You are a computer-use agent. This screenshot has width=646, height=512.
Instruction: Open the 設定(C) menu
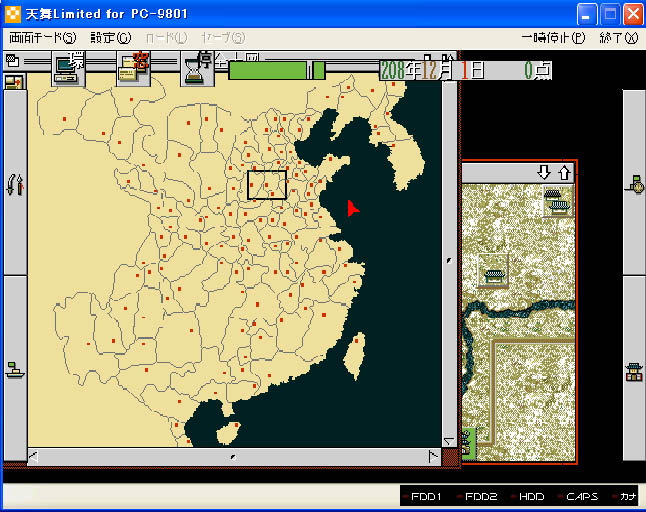110,38
